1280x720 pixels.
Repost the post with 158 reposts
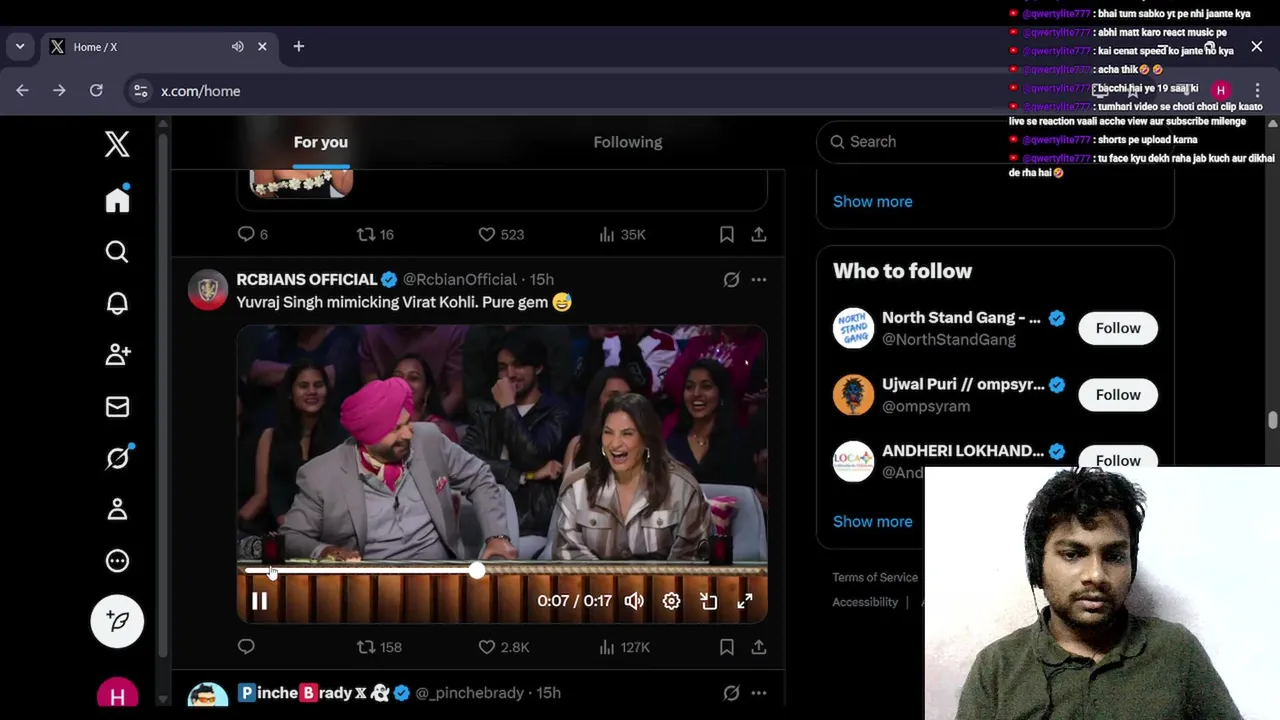tap(379, 647)
